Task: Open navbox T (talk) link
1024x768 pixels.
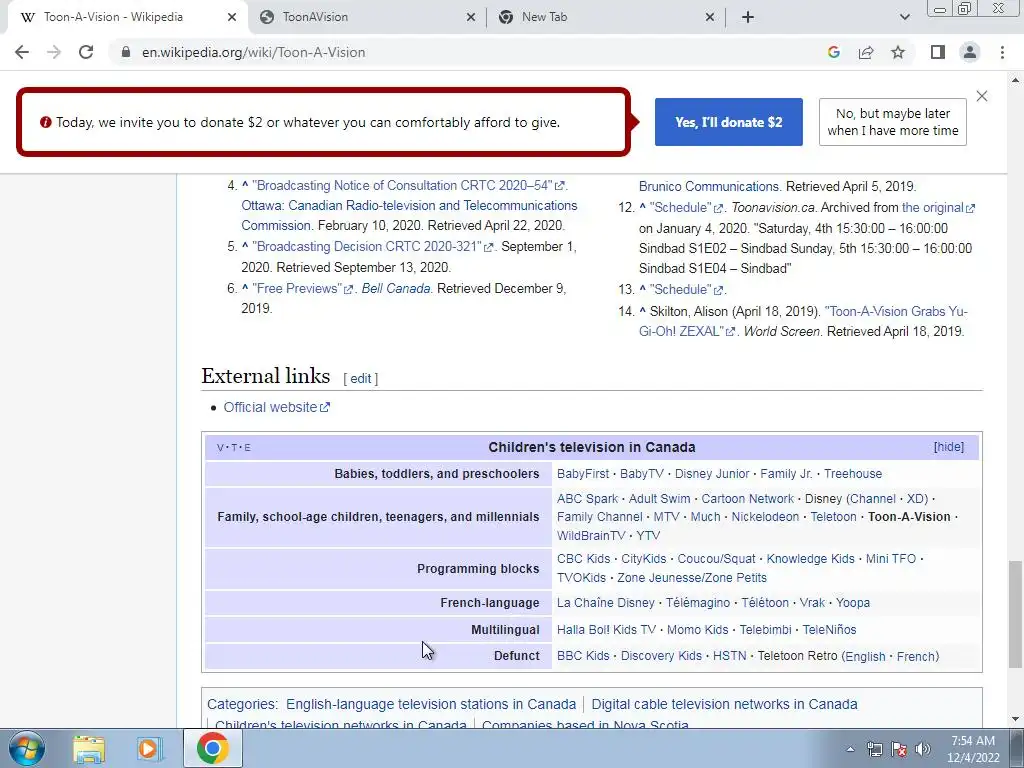Action: point(234,447)
